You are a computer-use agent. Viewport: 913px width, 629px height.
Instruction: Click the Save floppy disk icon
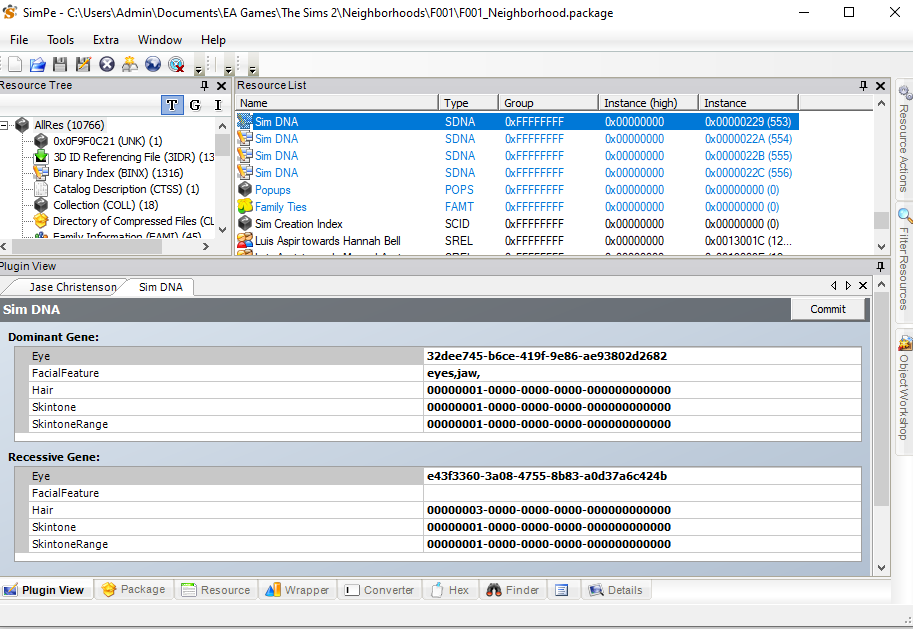click(60, 64)
